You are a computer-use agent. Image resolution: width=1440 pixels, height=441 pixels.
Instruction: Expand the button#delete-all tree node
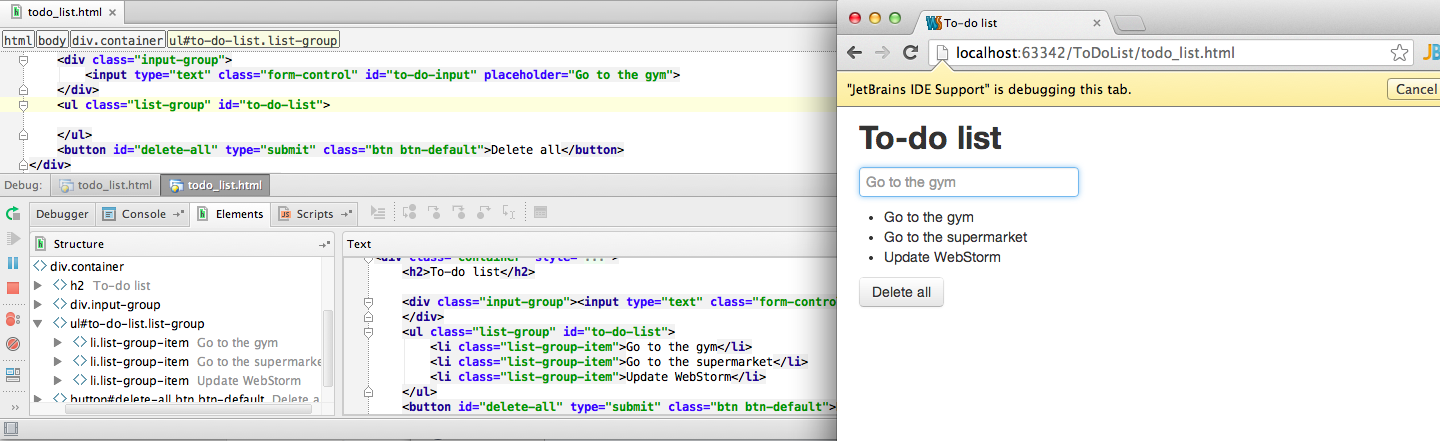coord(39,400)
